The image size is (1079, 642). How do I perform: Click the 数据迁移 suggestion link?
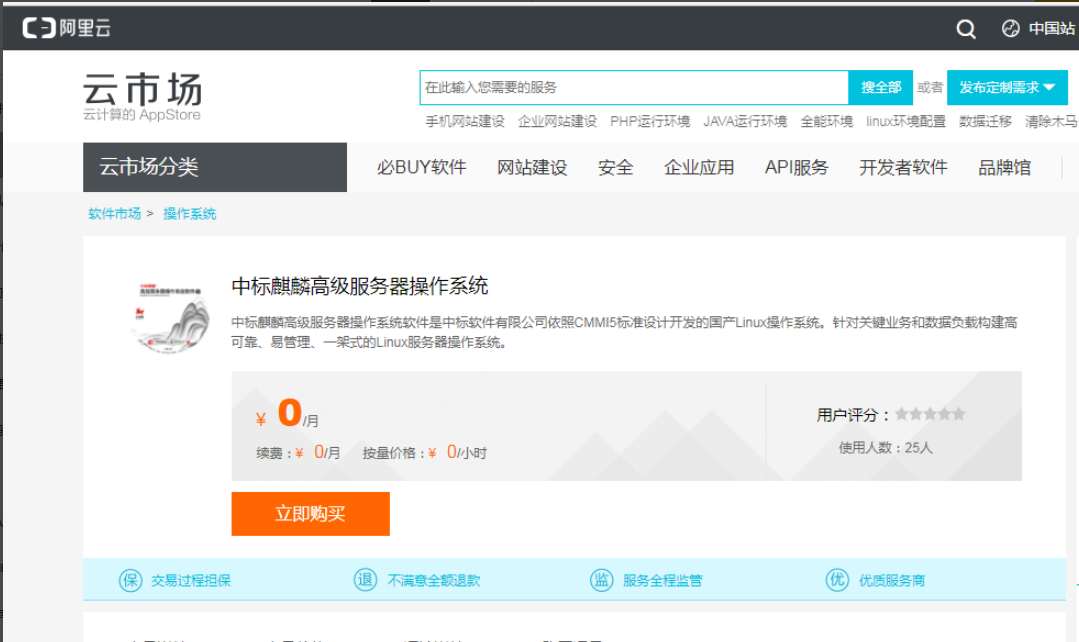tap(985, 122)
